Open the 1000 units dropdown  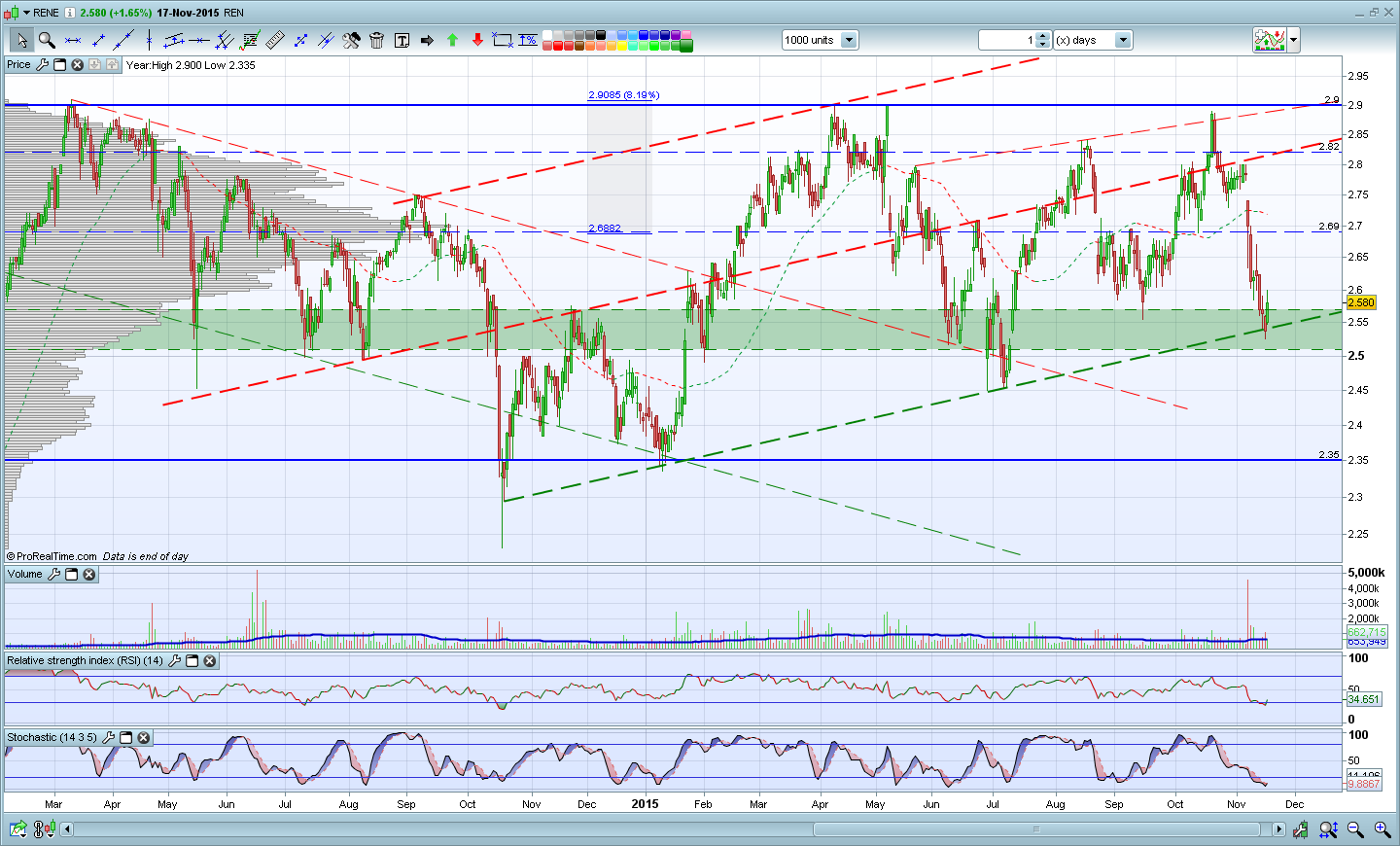[849, 40]
